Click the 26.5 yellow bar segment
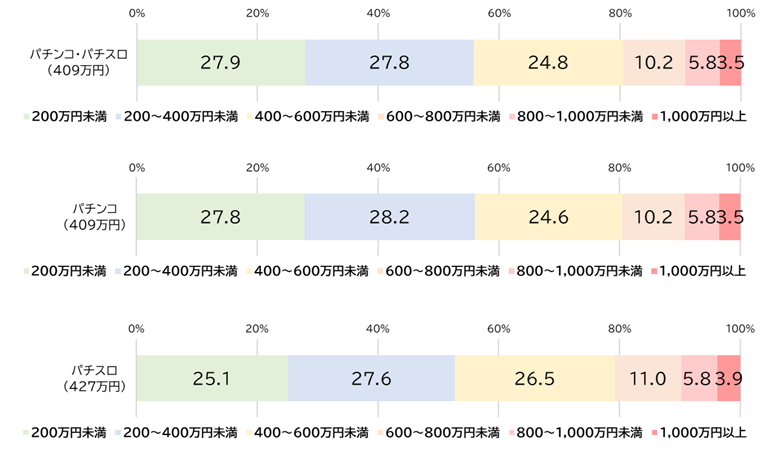 coord(535,377)
